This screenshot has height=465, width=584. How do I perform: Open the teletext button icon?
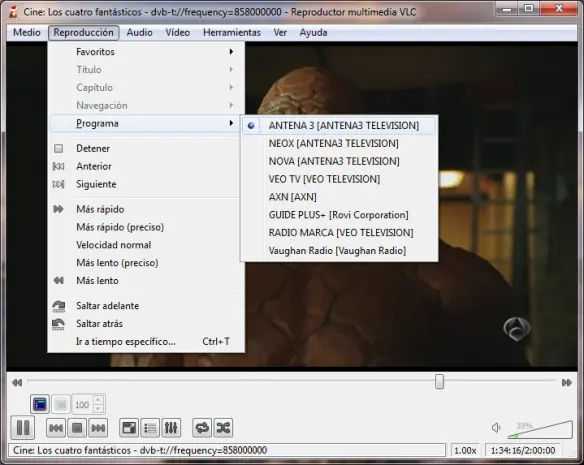[40, 404]
